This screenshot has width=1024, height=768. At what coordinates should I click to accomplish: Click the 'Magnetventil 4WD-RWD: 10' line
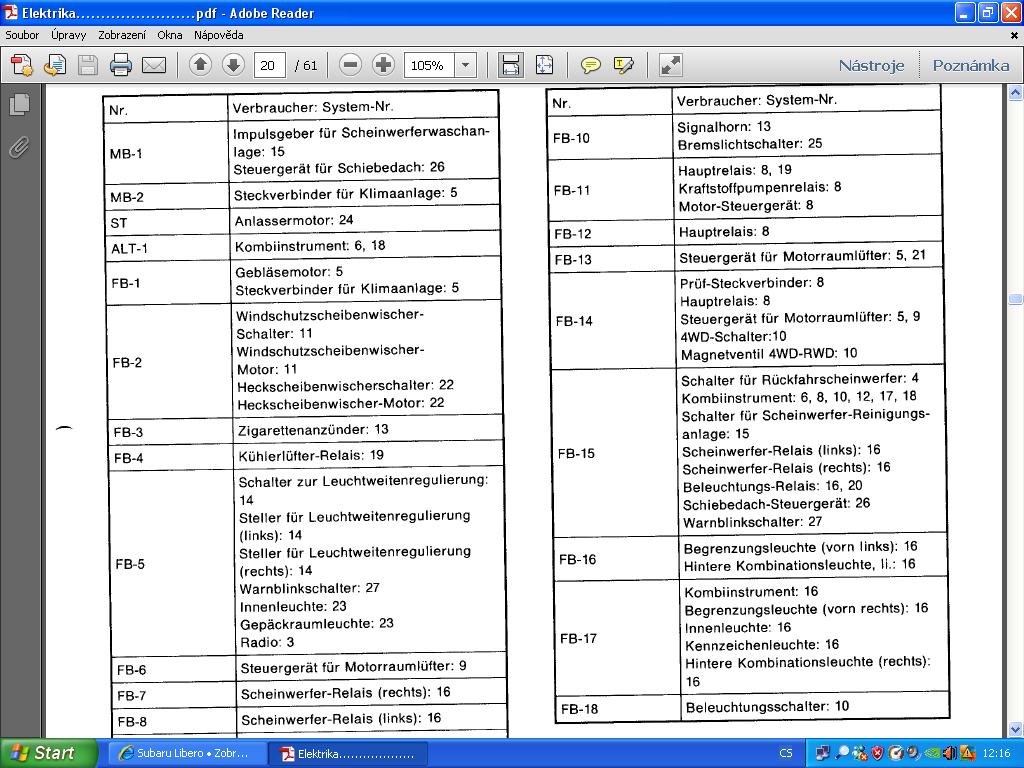(769, 354)
